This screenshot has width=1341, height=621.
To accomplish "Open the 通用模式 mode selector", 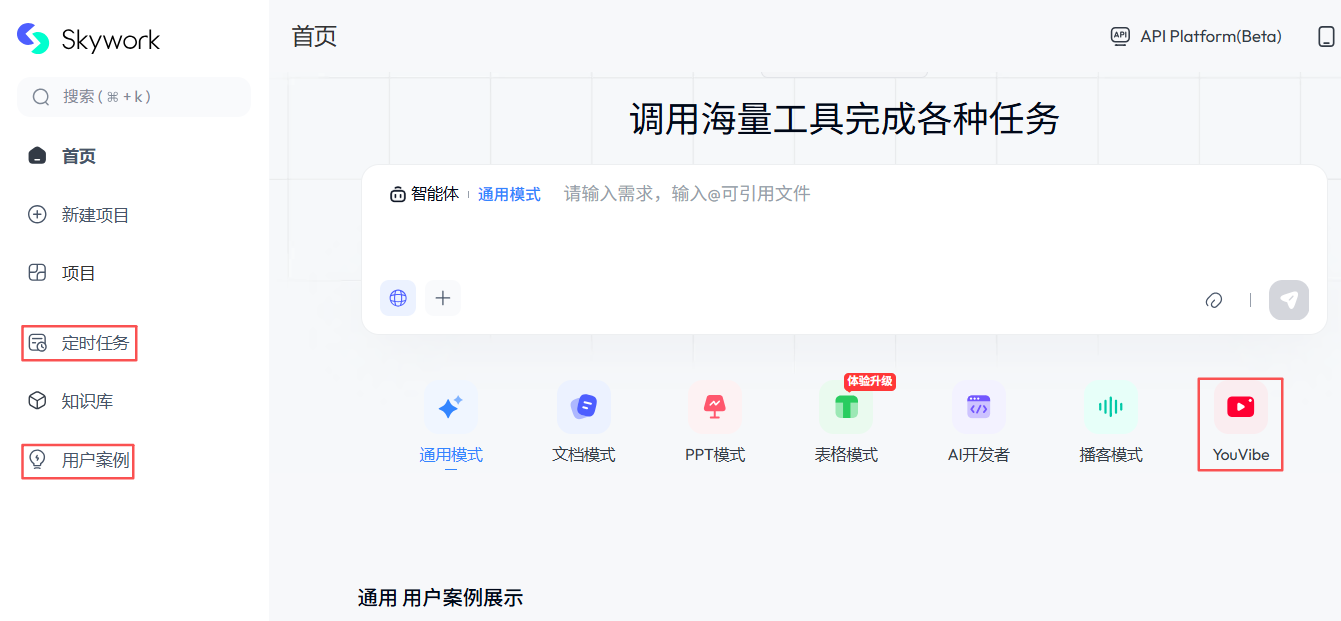I will [509, 193].
